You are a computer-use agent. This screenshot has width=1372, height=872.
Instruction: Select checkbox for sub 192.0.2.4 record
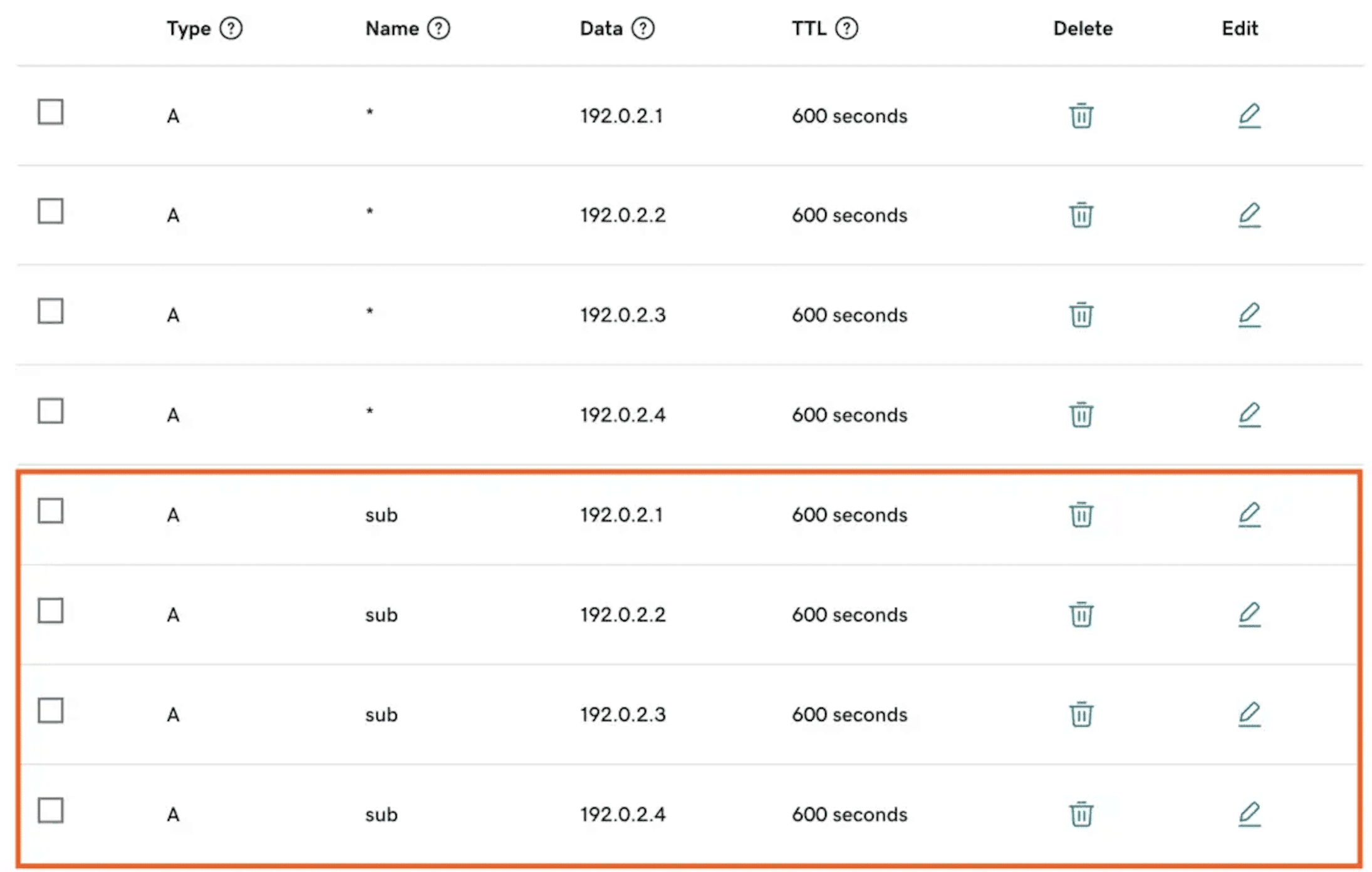[51, 811]
